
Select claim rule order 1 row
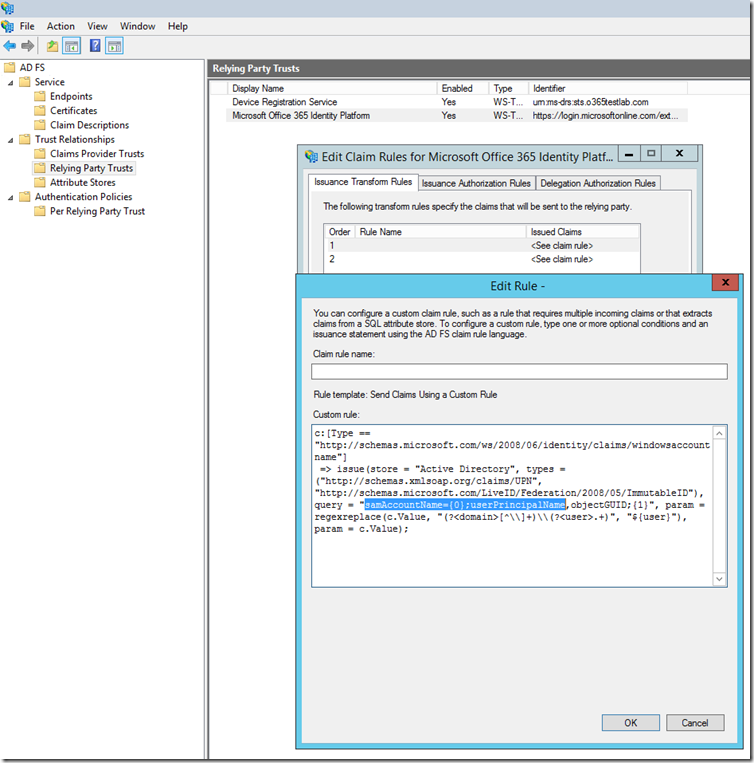tap(482, 246)
